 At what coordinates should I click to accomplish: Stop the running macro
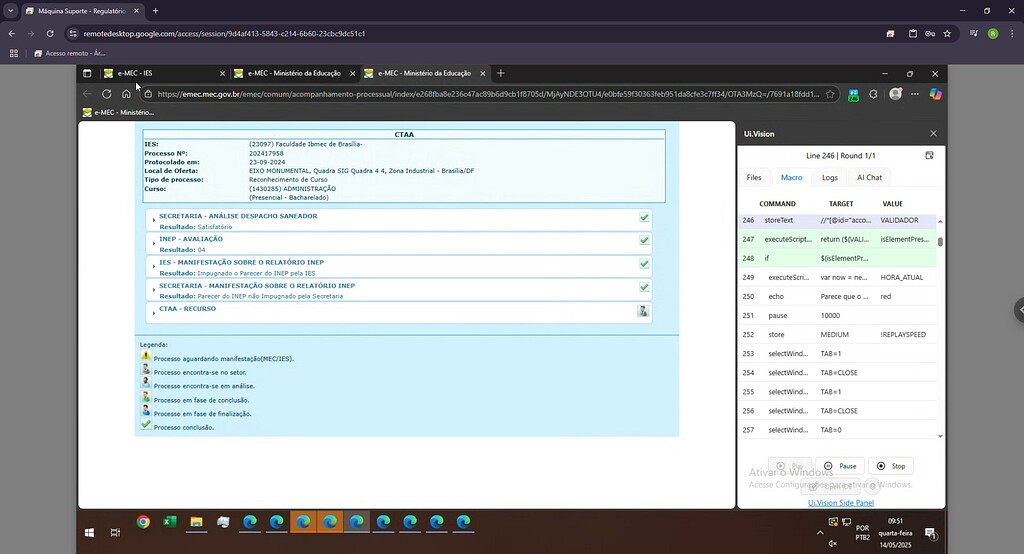(x=891, y=466)
